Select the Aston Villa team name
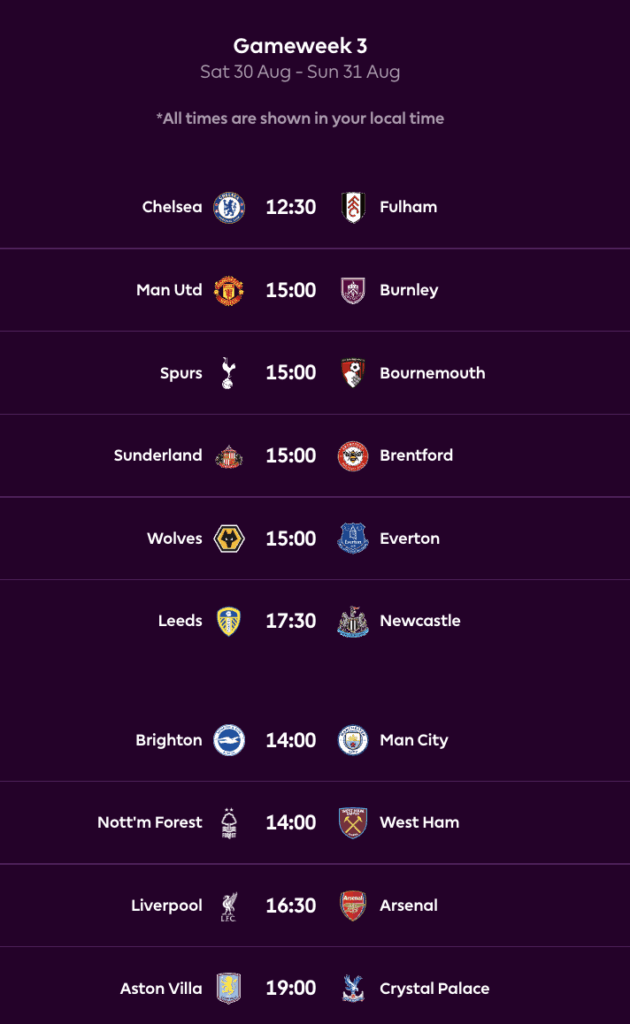 tap(160, 988)
